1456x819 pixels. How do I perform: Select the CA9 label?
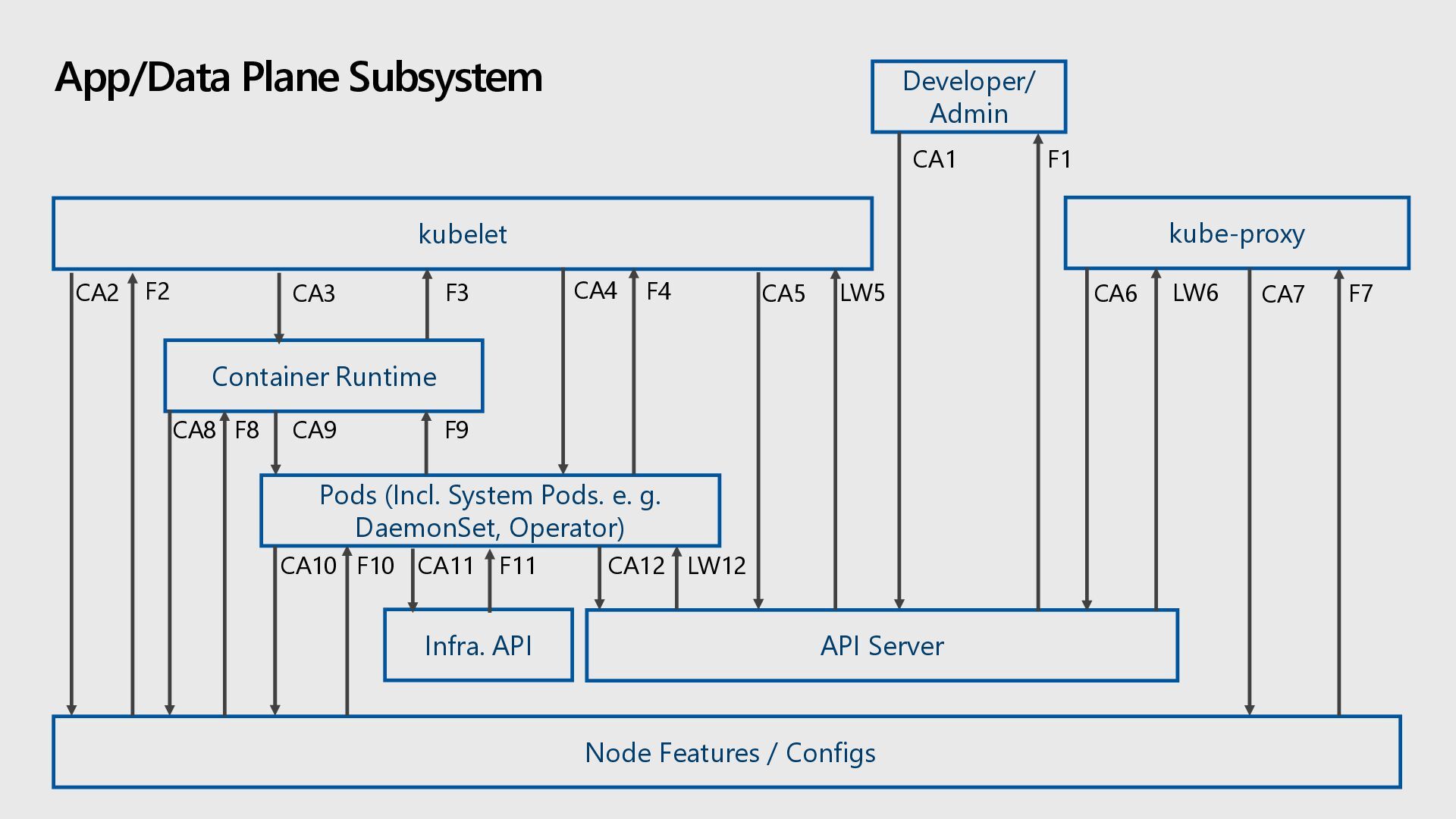[315, 430]
